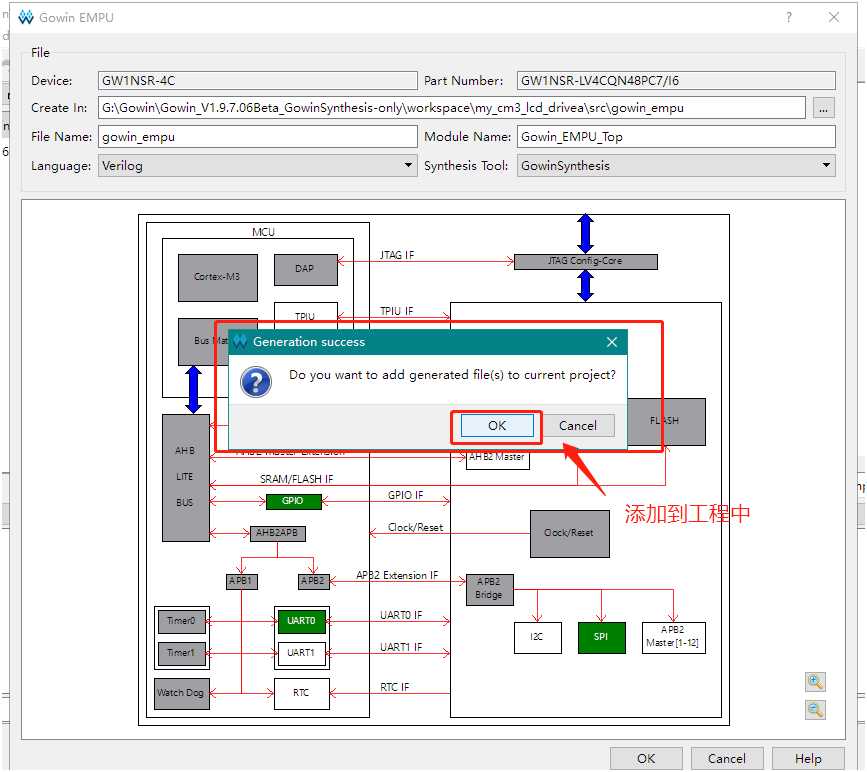This screenshot has width=867, height=772.
Task: Click the SRAM/FLASH IF label
Action: tap(296, 479)
